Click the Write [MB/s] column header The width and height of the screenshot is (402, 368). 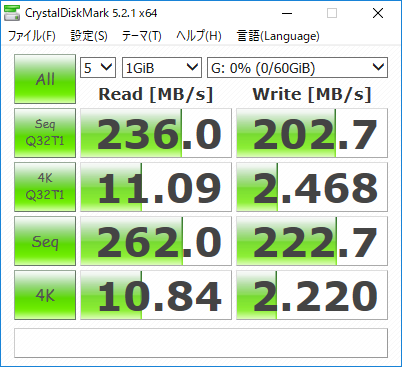pos(312,94)
